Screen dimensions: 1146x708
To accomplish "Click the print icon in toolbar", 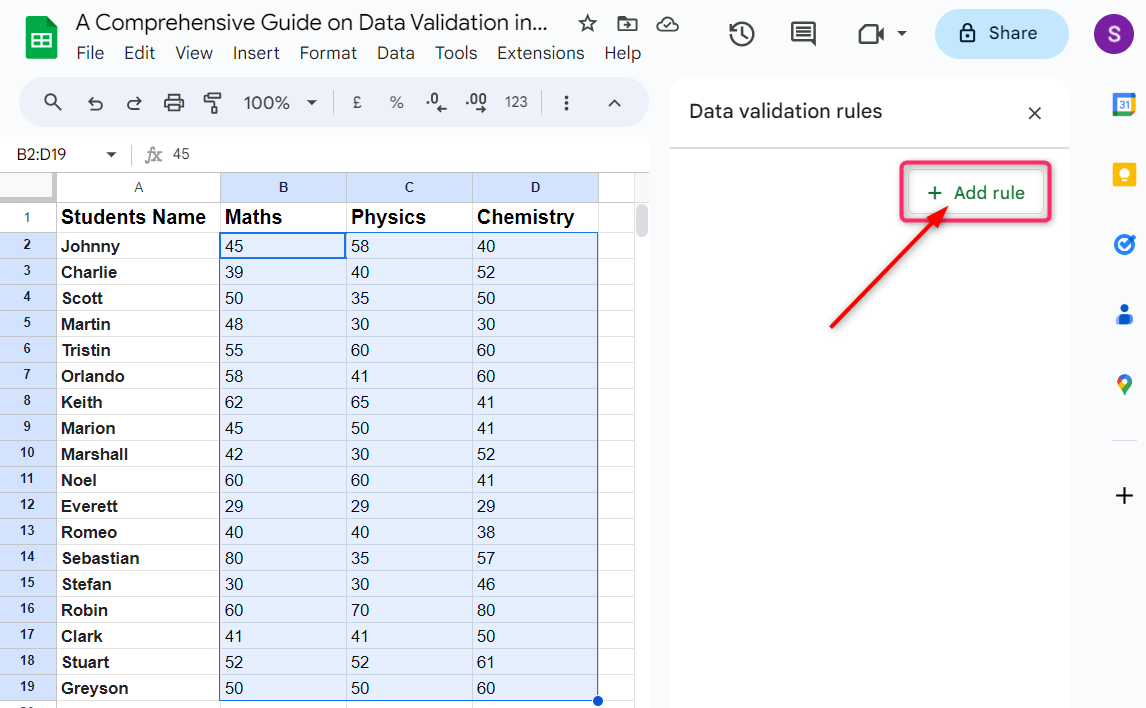I will click(x=174, y=102).
